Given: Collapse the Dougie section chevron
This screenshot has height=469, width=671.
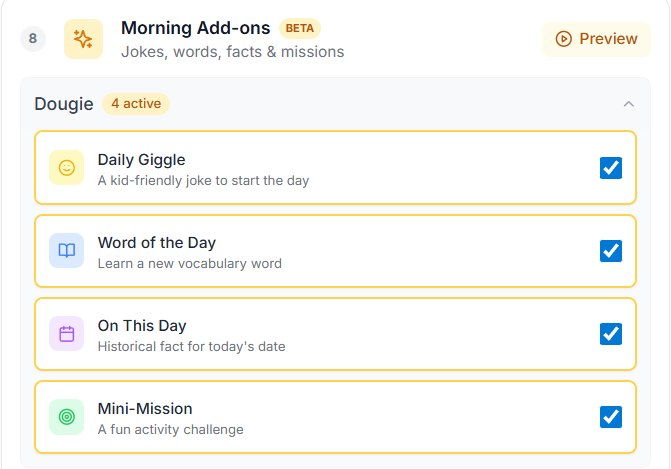Looking at the screenshot, I should point(629,104).
